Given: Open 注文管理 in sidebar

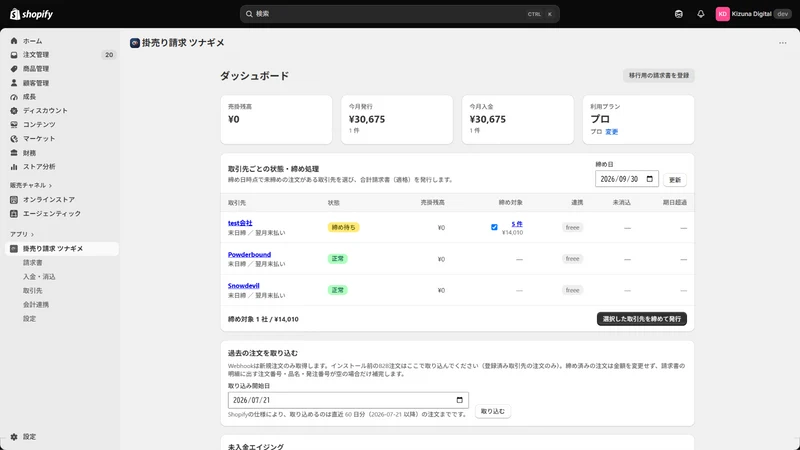Looking at the screenshot, I should (36, 55).
